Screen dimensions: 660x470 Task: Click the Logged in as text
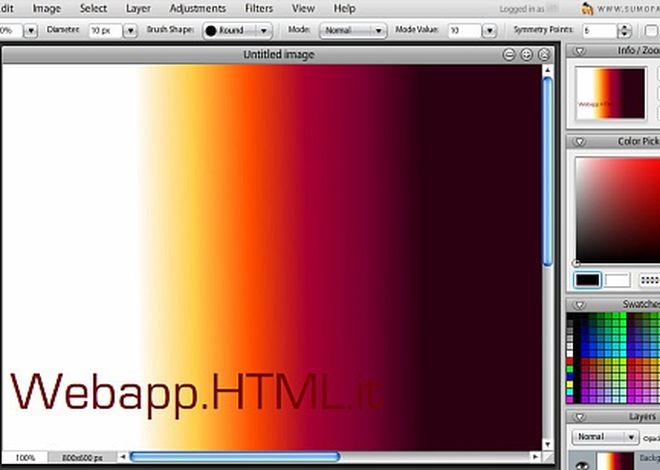click(521, 9)
